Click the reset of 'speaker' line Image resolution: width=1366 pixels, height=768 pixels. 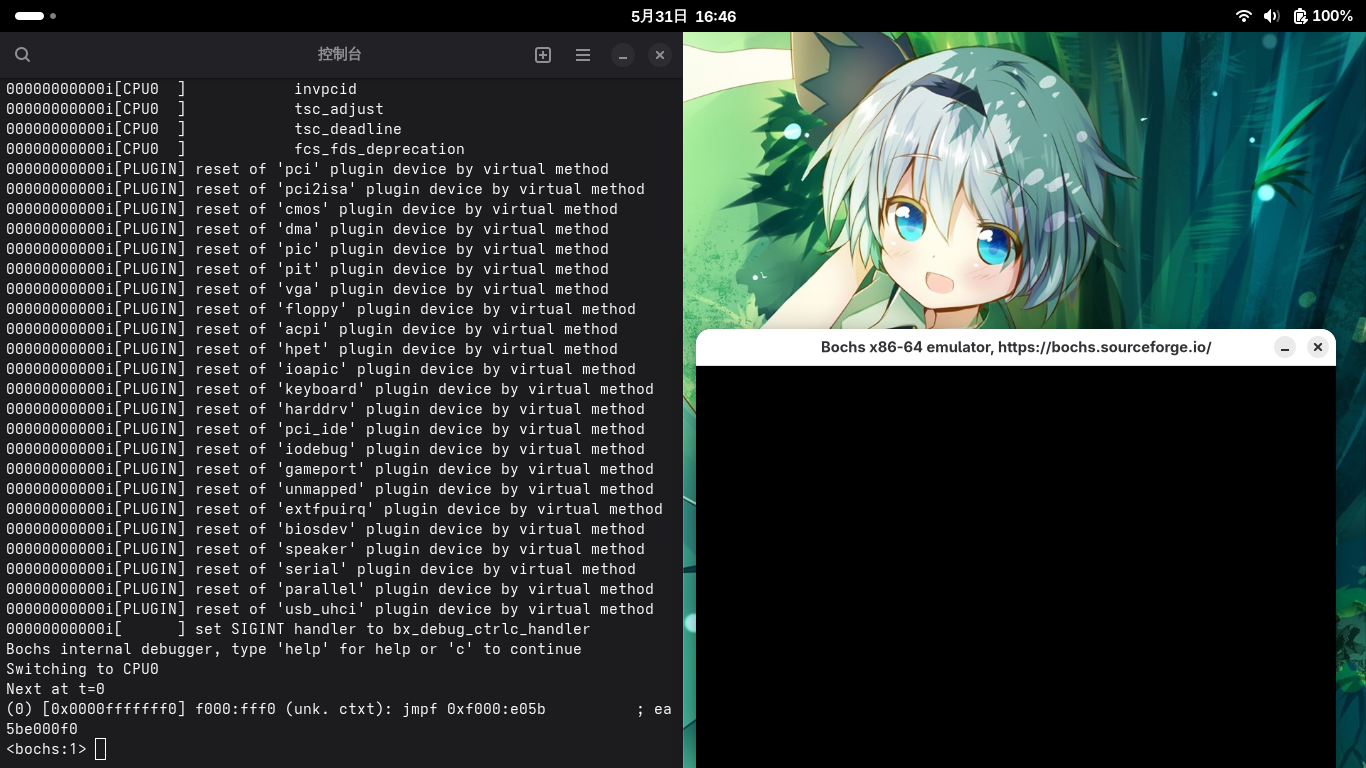pyautogui.click(x=325, y=549)
